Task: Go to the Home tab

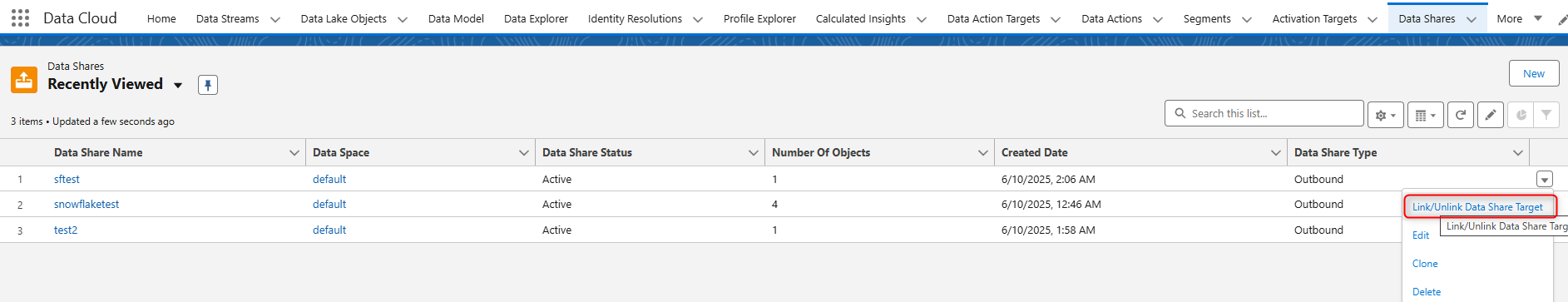Action: click(x=161, y=18)
